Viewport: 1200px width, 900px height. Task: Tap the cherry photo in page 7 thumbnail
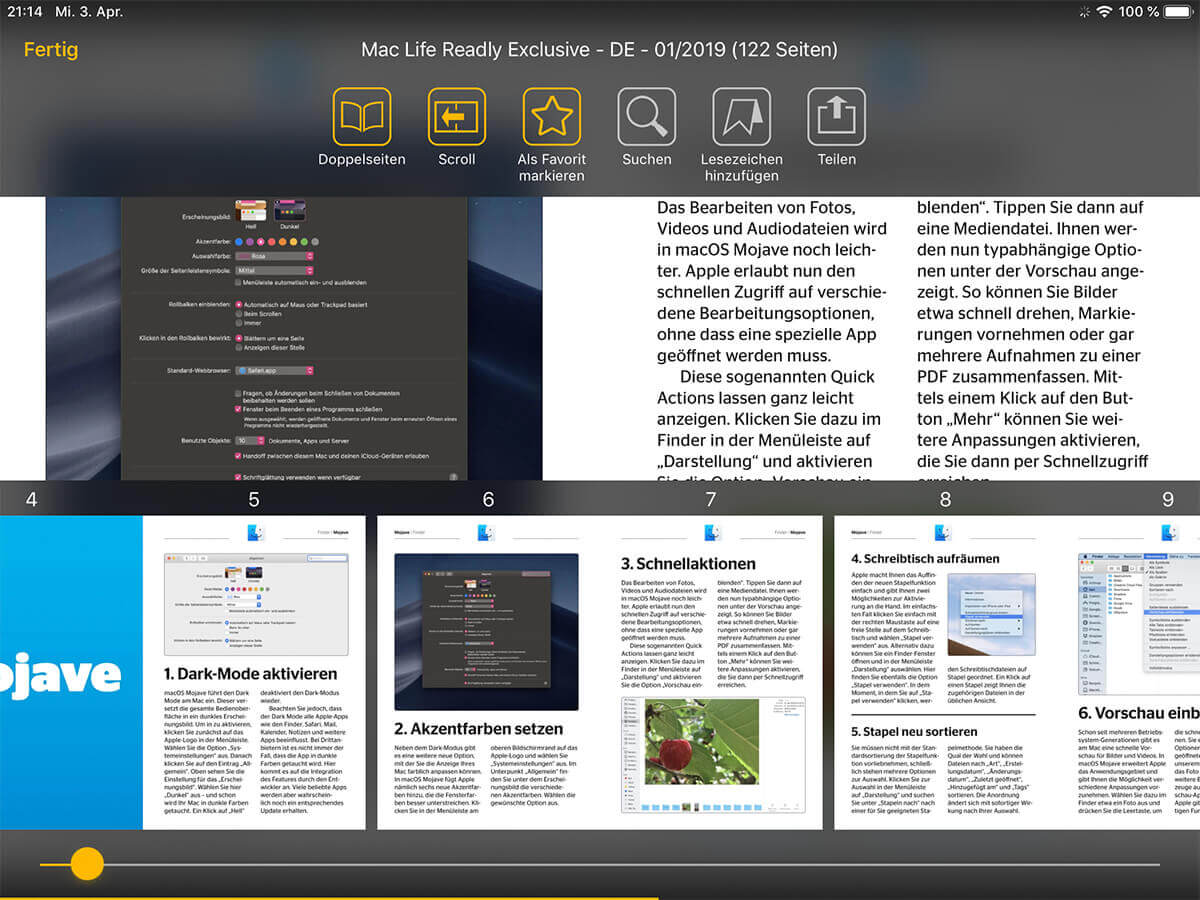[x=701, y=741]
